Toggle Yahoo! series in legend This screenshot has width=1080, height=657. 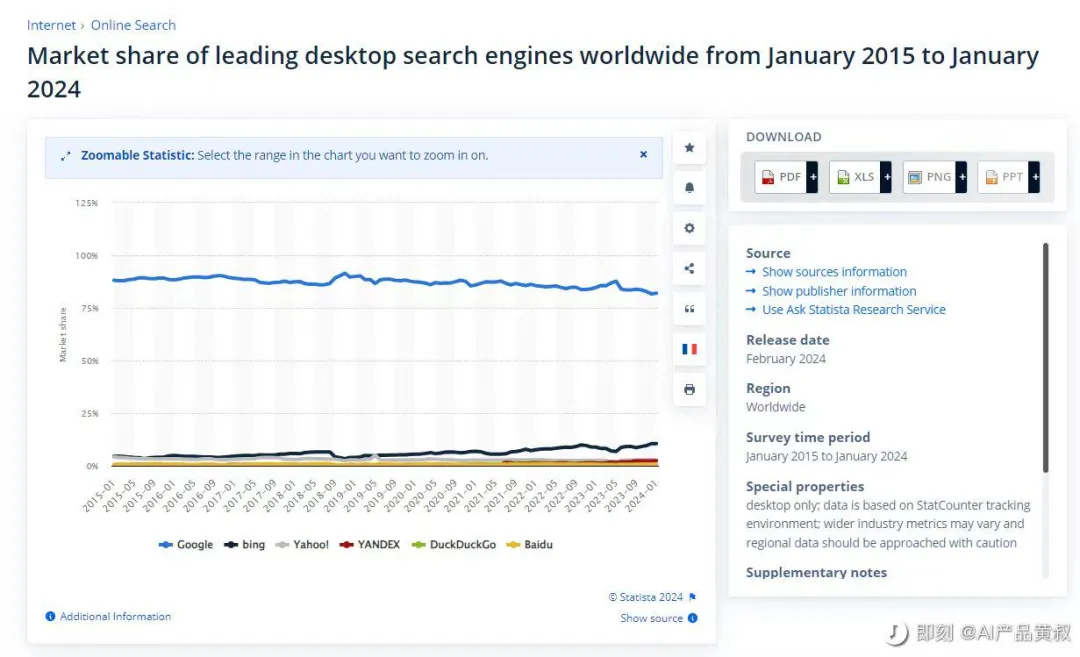click(302, 544)
